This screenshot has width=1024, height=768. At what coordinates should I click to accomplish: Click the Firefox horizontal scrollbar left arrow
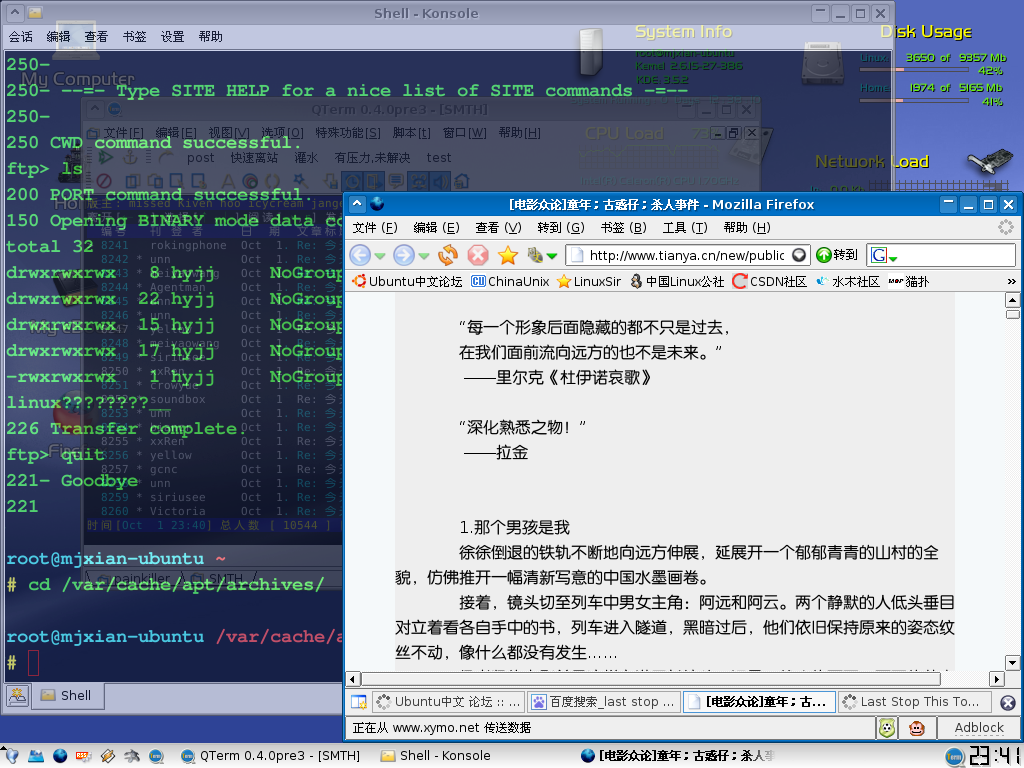(353, 679)
